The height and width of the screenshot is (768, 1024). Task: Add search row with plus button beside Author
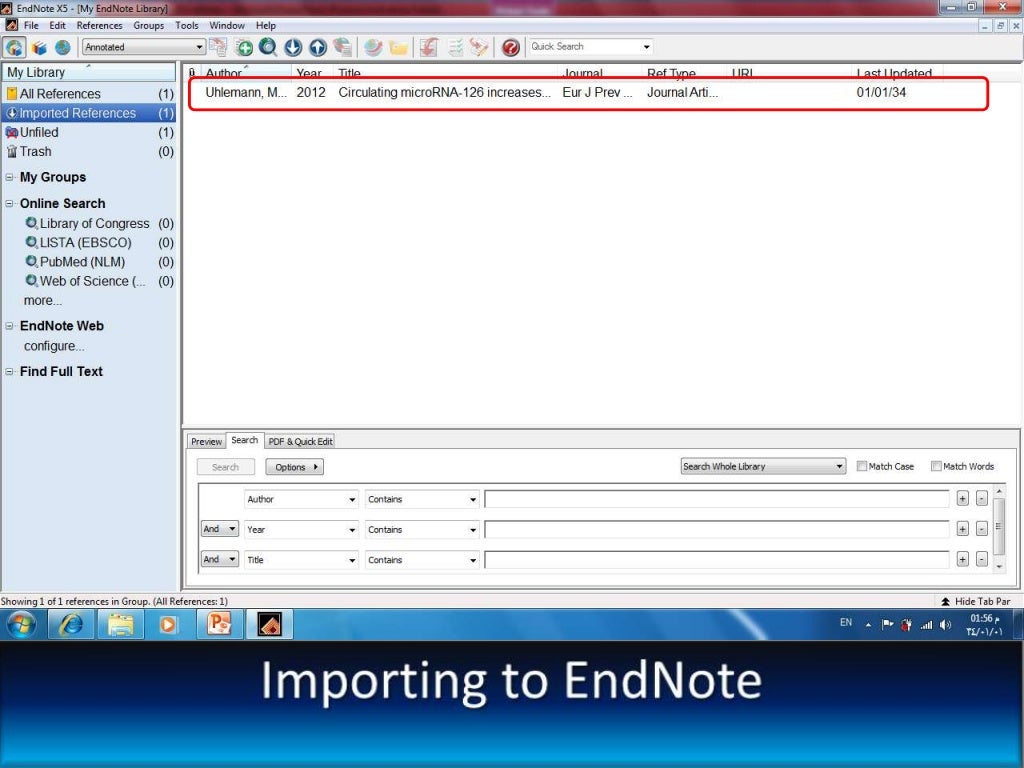tap(963, 499)
